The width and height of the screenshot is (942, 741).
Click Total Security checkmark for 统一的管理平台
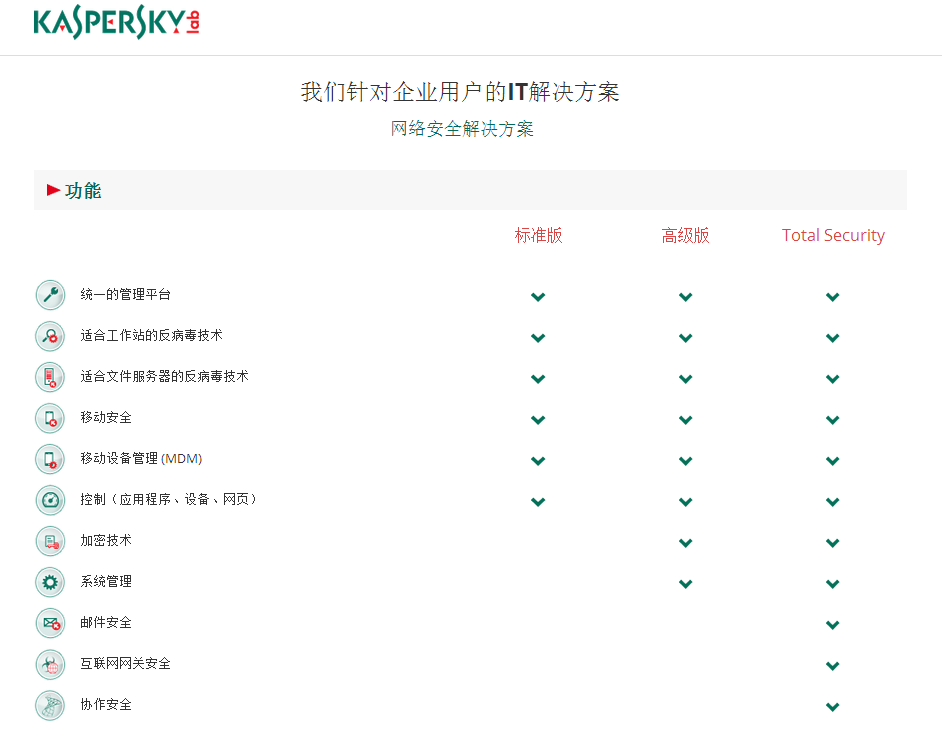[833, 297]
